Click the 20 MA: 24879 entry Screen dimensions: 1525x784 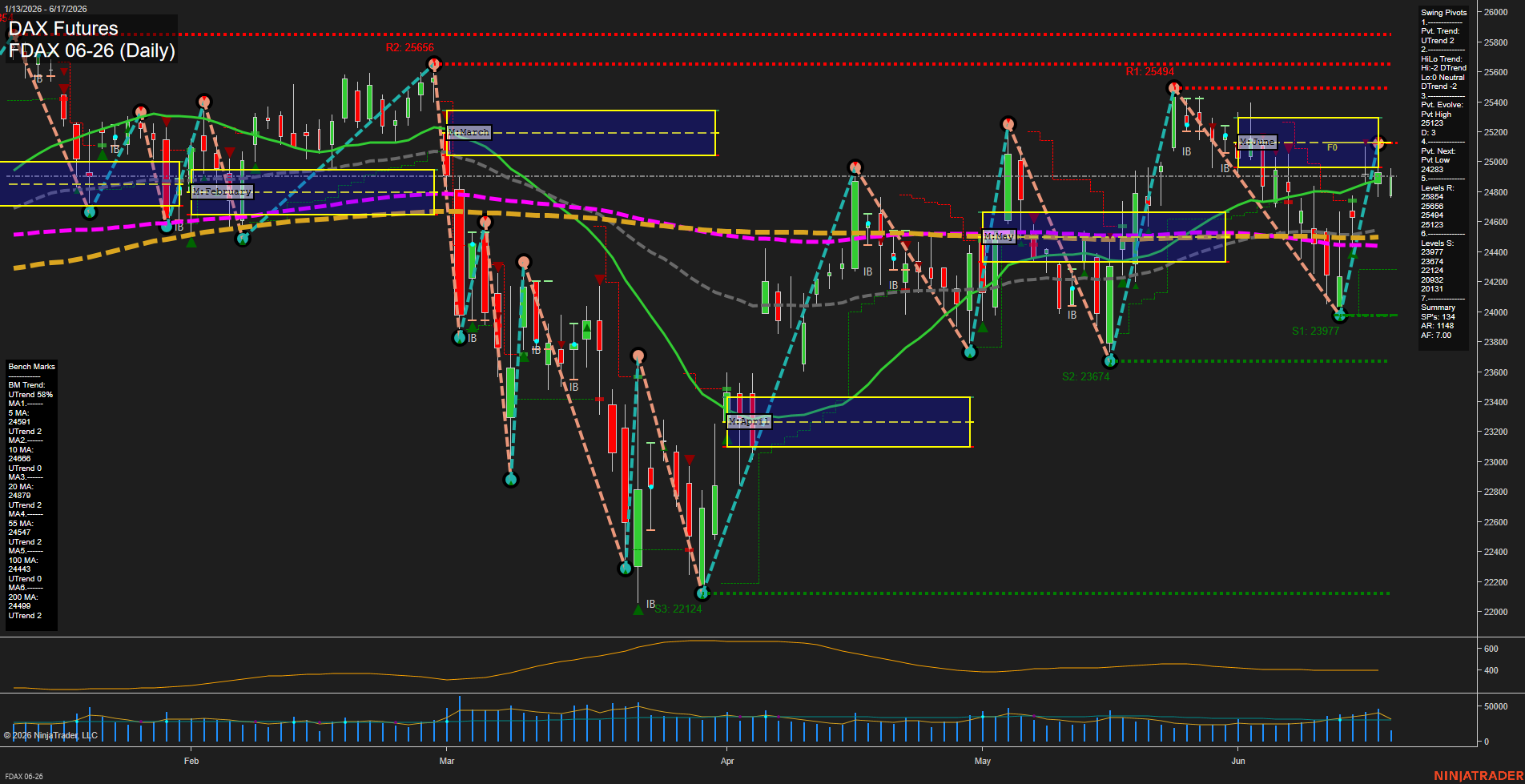(x=21, y=491)
